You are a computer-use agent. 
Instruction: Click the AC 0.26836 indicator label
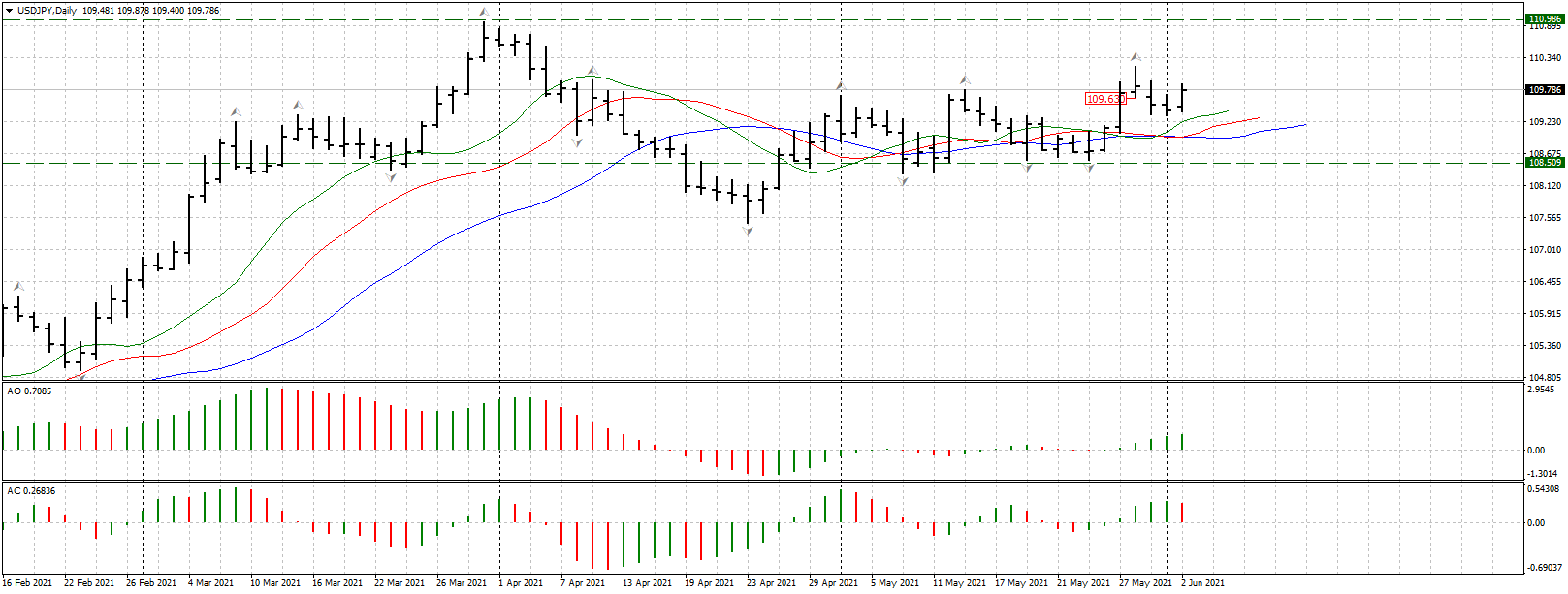click(31, 491)
